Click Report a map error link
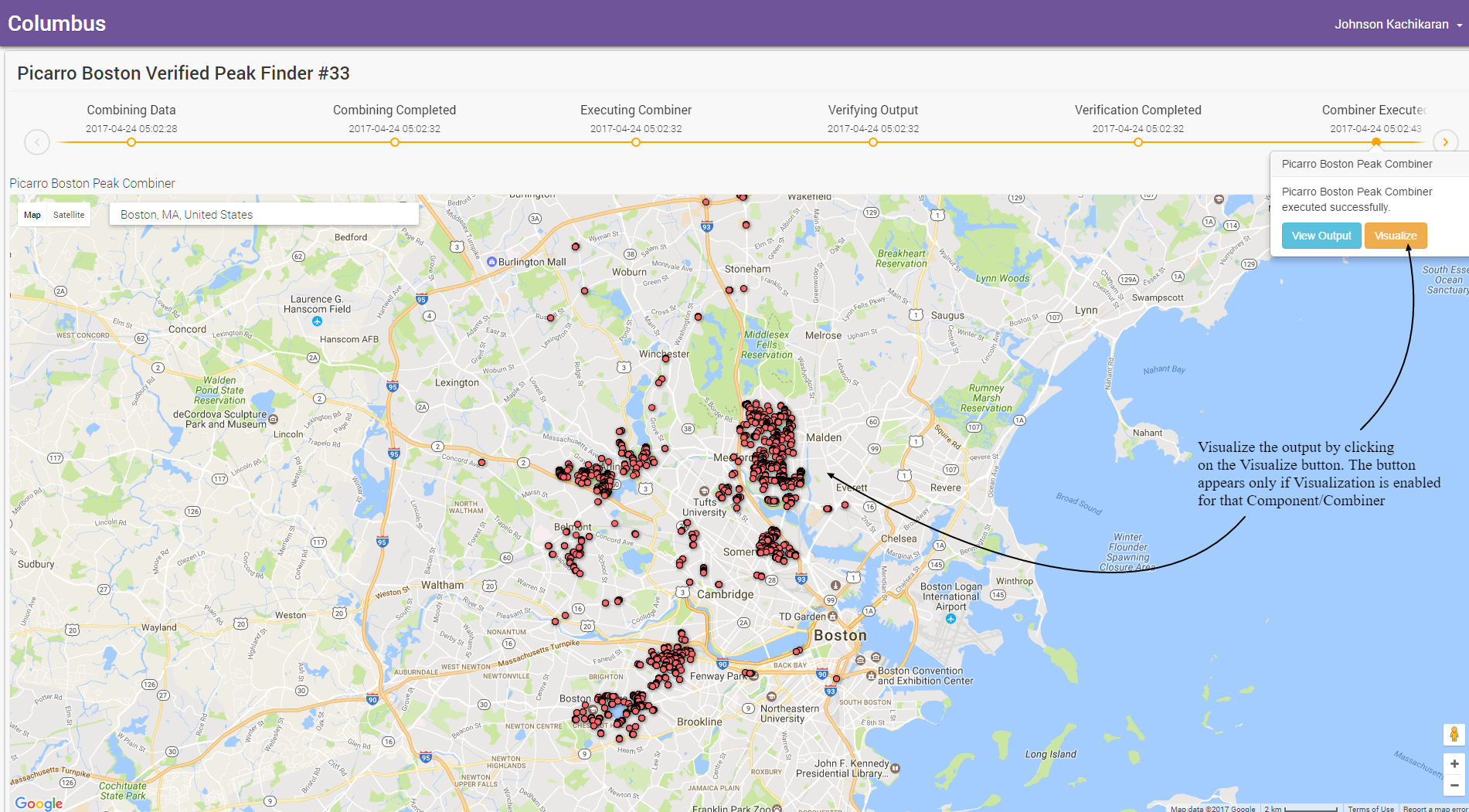Viewport: 1469px width, 812px height. [x=1435, y=808]
